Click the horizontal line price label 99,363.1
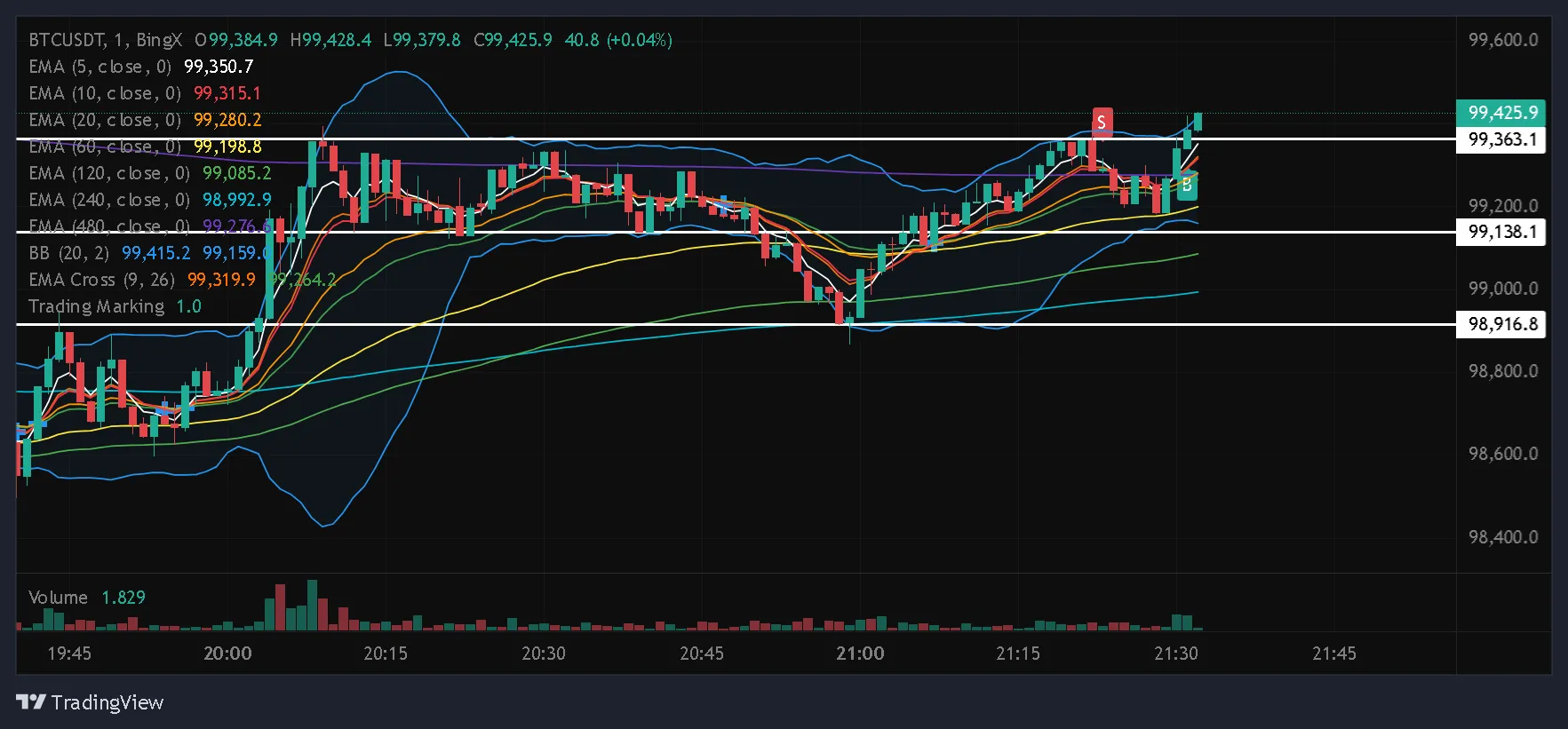Image resolution: width=1568 pixels, height=729 pixels. pos(1501,139)
